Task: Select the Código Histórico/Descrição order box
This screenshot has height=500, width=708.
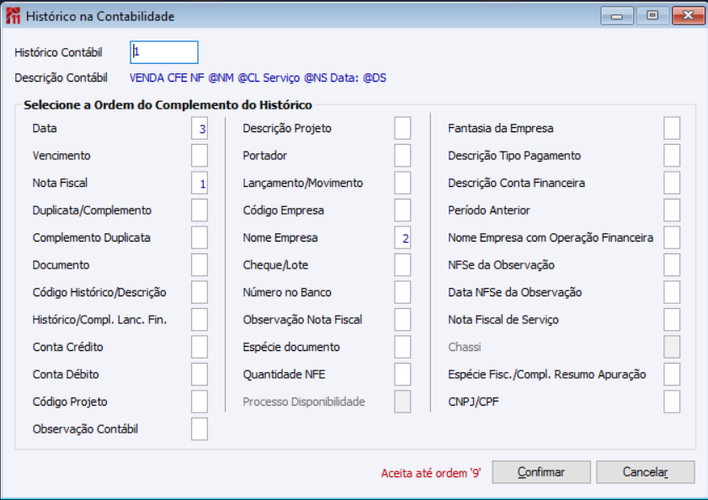Action: [199, 292]
